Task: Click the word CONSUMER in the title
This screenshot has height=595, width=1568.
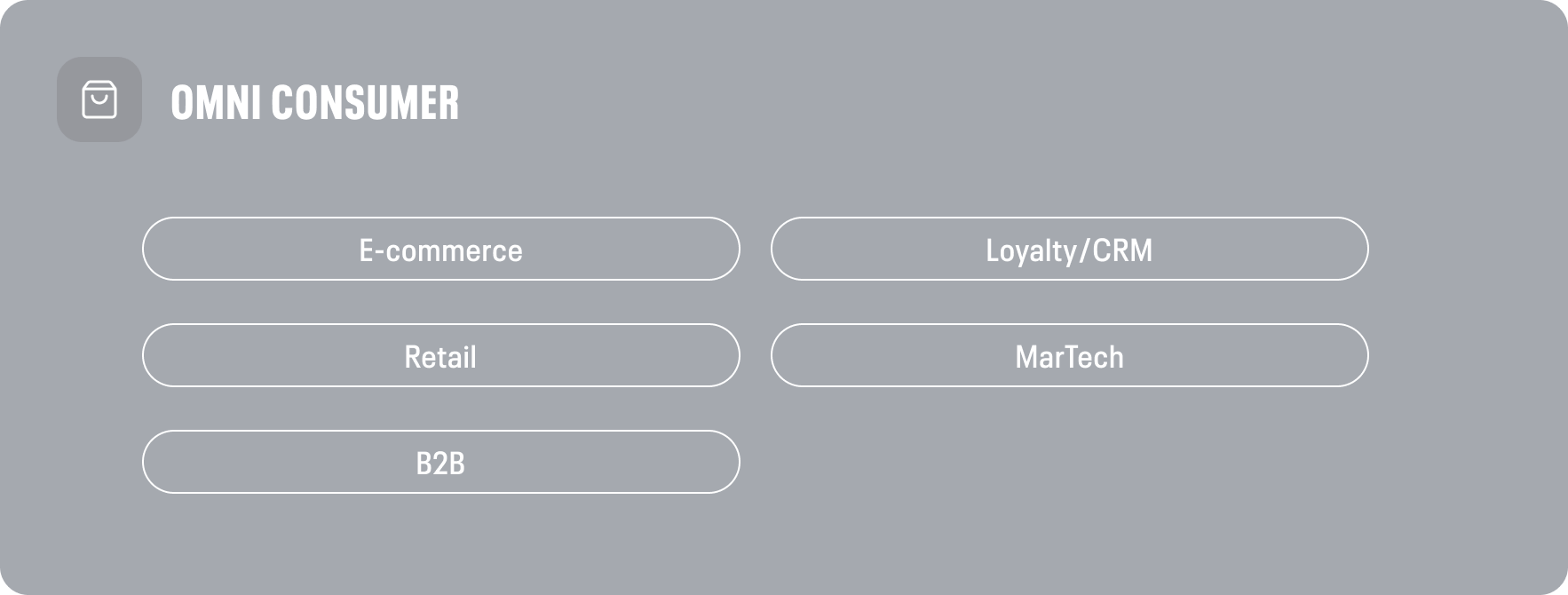Action: tap(365, 102)
